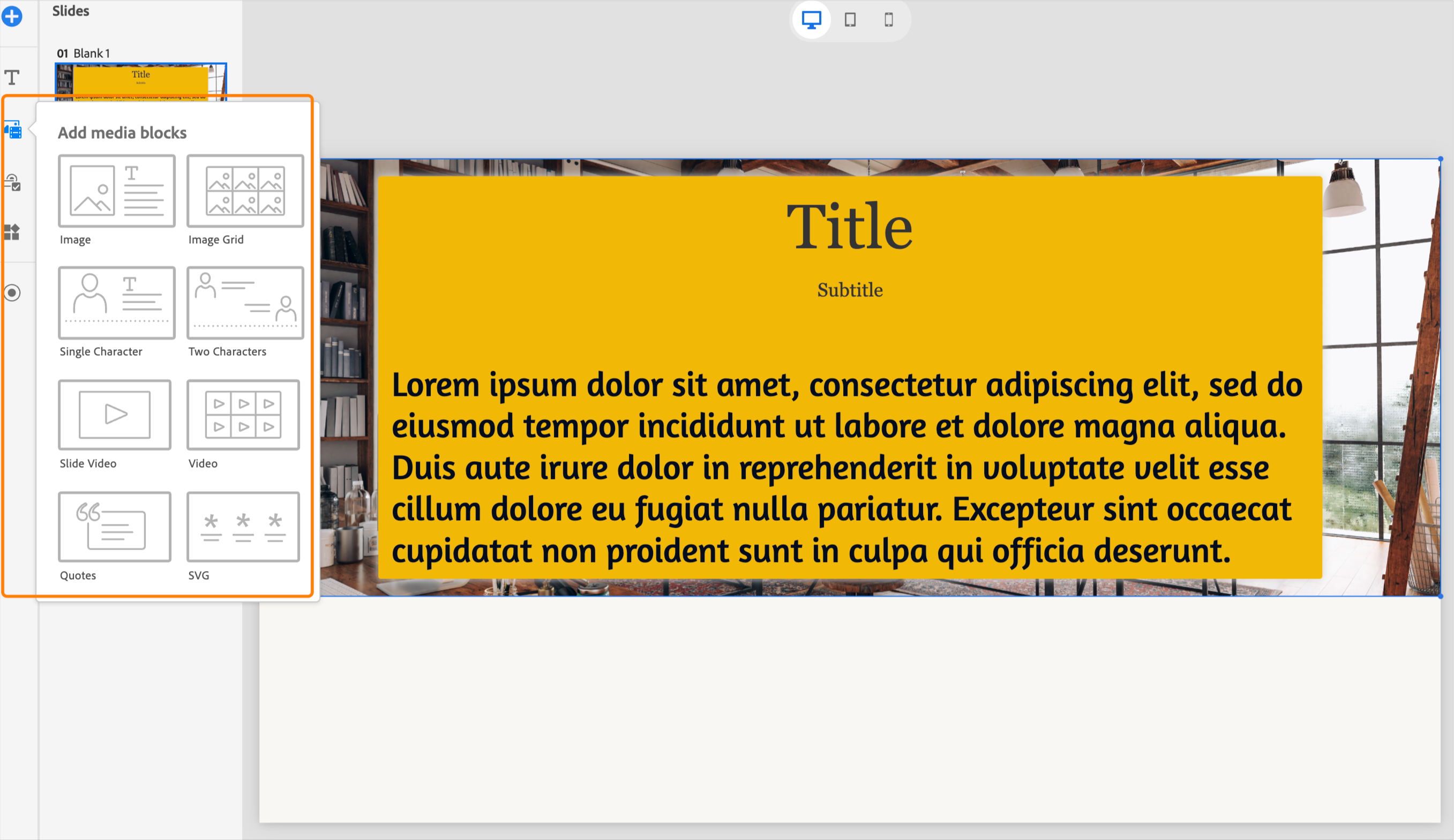
Task: Switch to mobile phone preview mode
Action: click(x=888, y=20)
